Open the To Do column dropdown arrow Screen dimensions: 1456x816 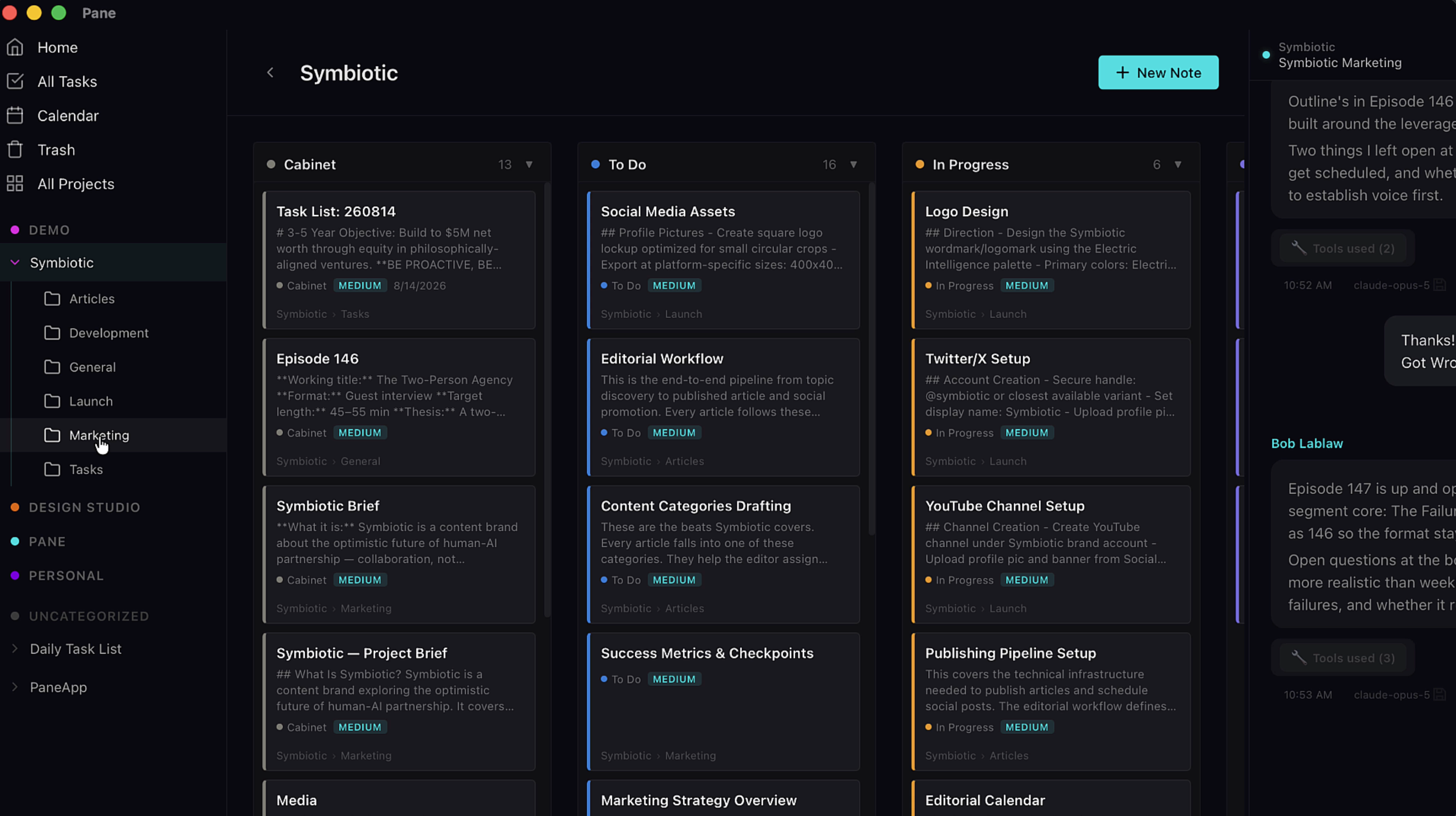853,165
